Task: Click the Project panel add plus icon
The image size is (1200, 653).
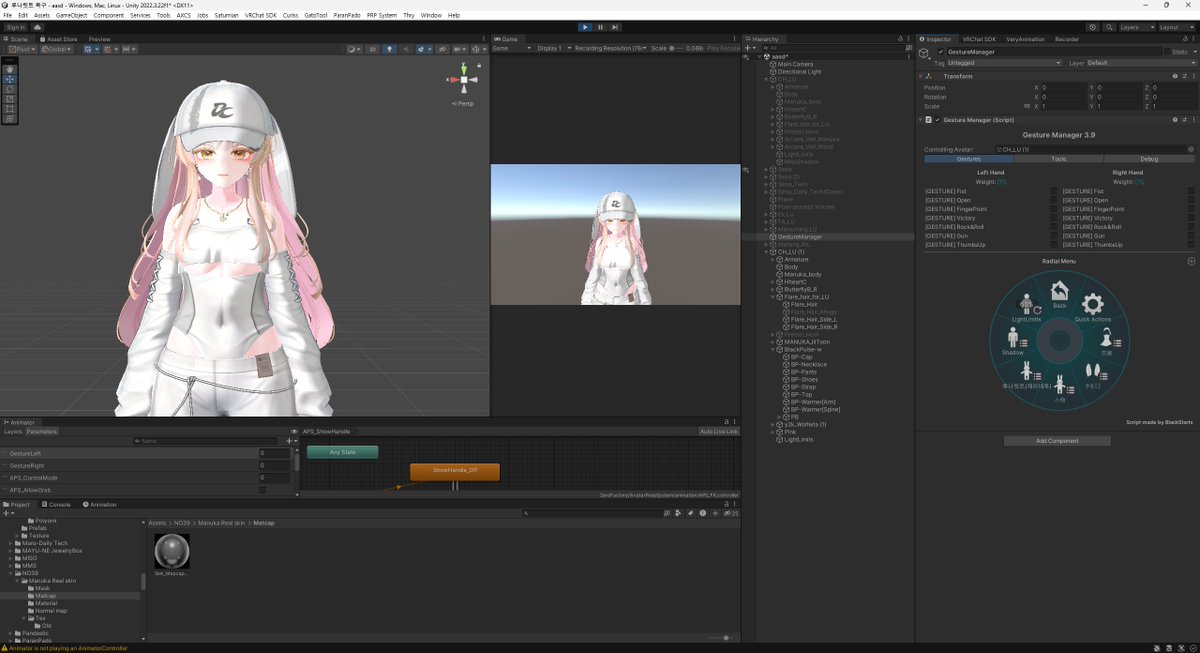Action: 8,513
